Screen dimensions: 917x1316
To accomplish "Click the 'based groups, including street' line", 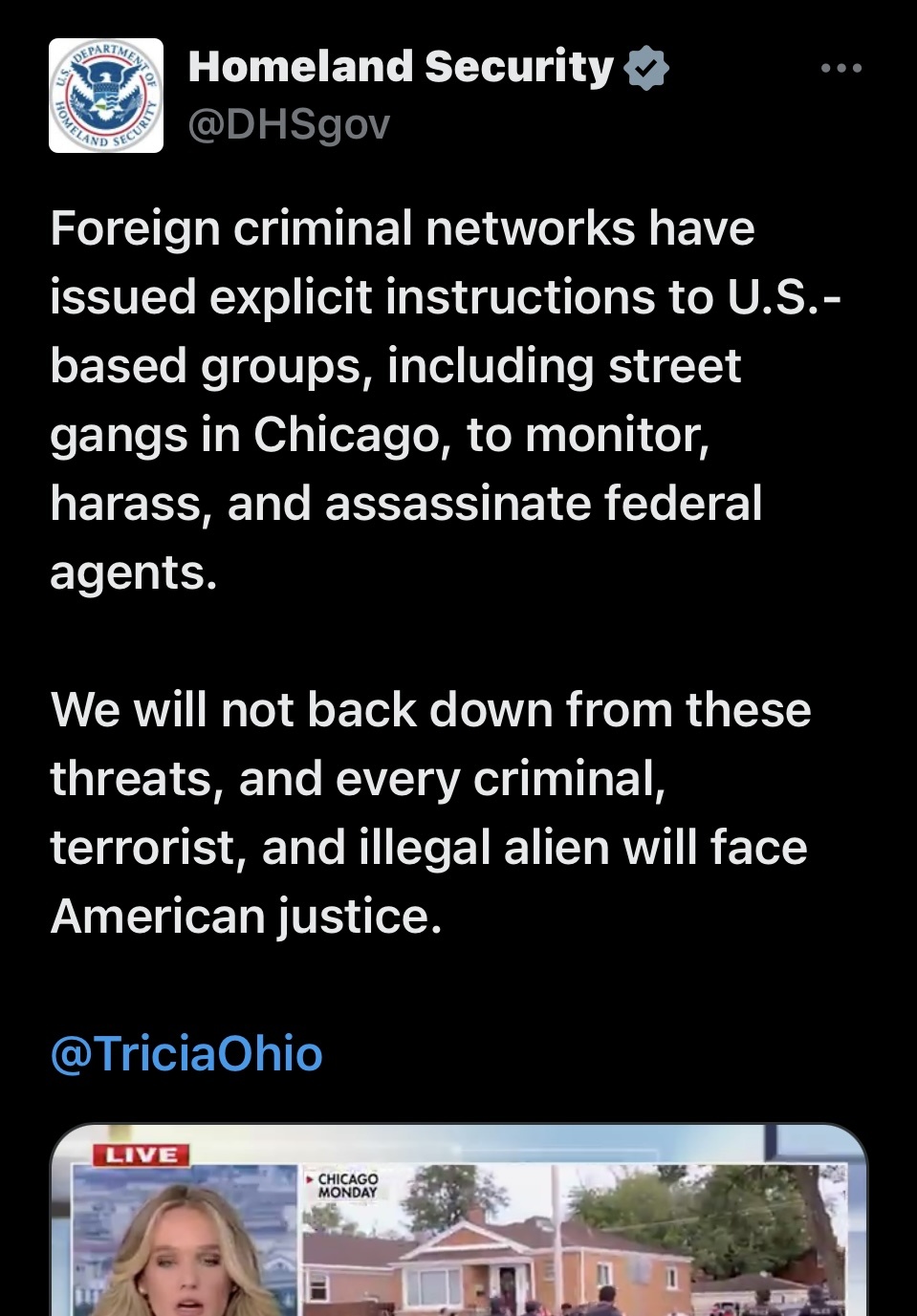I will click(395, 366).
